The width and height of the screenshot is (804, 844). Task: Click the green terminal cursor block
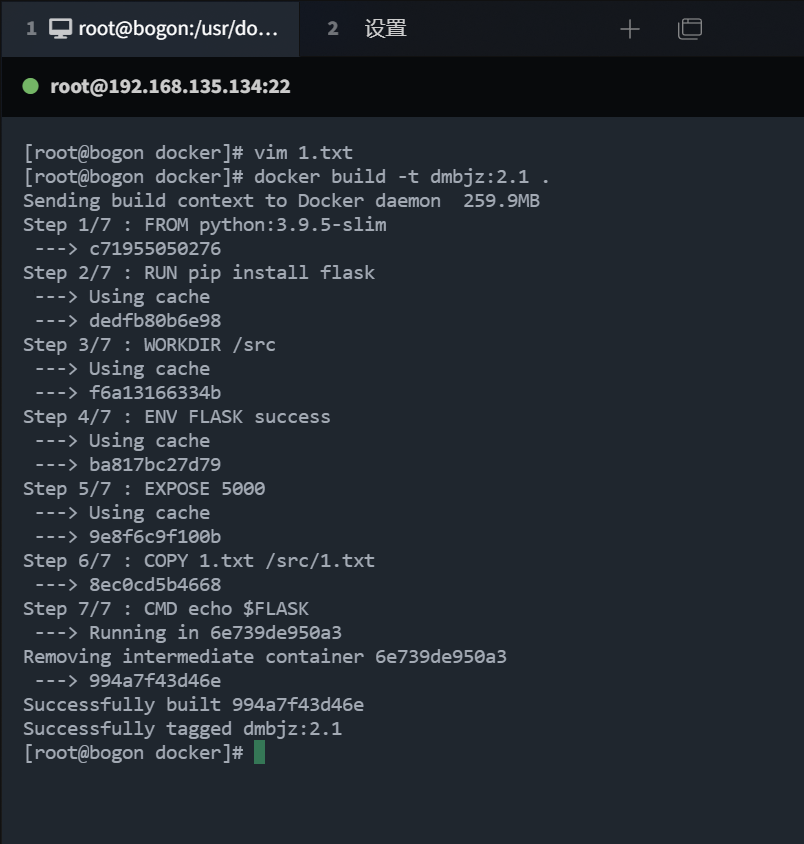259,752
